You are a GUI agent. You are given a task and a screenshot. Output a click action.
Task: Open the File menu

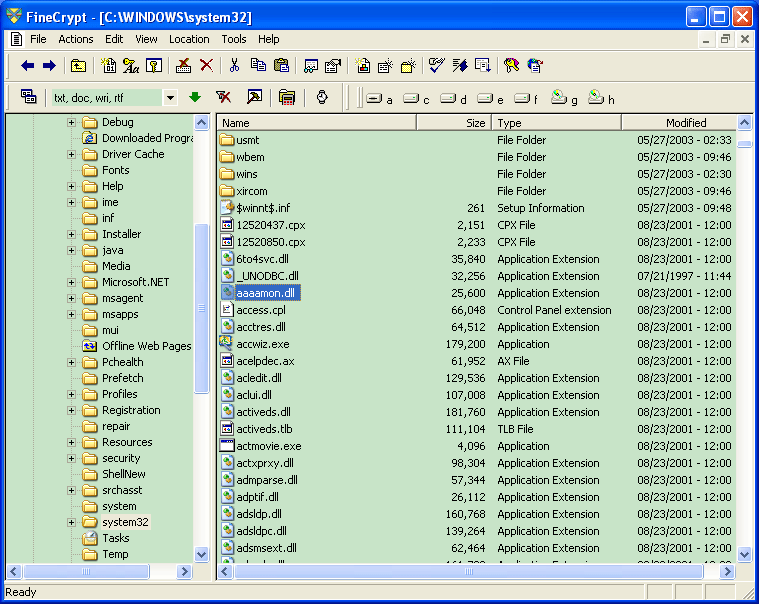[x=38, y=39]
